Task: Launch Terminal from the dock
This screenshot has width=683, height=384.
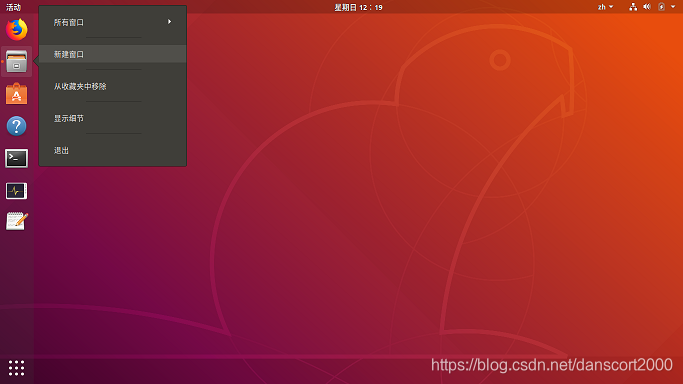Action: pyautogui.click(x=17, y=158)
